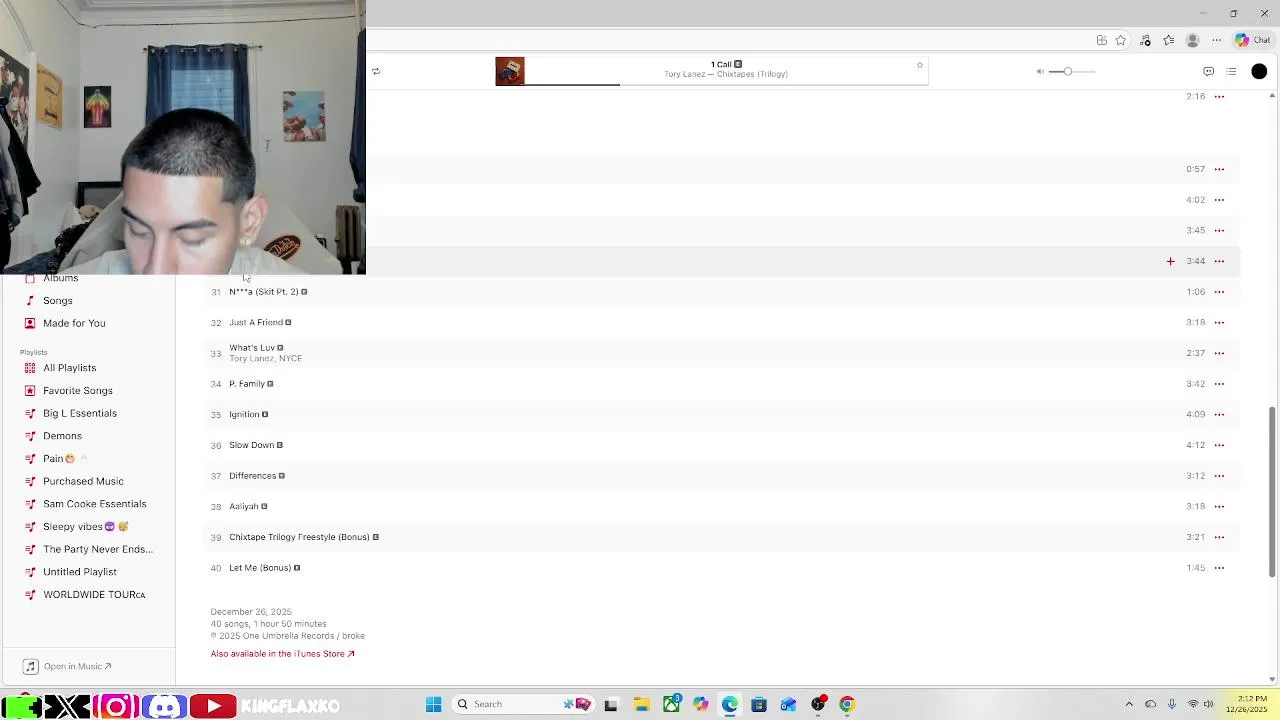
Task: Add the 3:44 track with plus icon
Action: [x=1170, y=261]
